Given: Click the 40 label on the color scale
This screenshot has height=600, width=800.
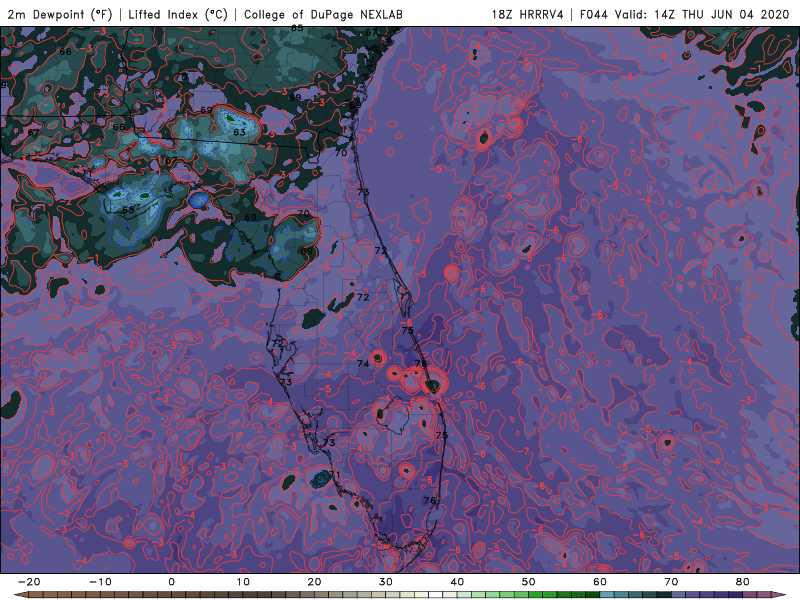Looking at the screenshot, I should click(457, 582).
